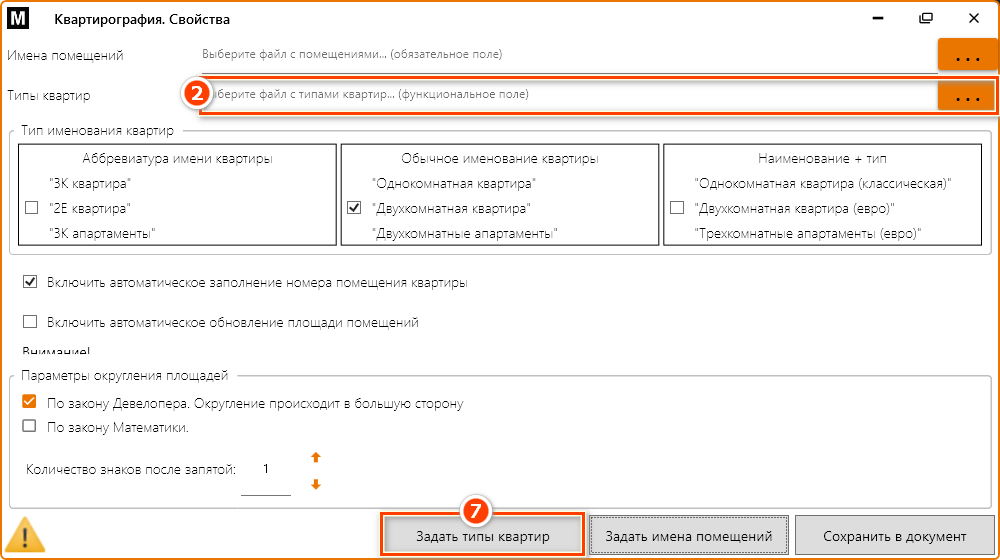Decrease decimal places with down arrow
This screenshot has width=1000, height=560.
coord(316,485)
